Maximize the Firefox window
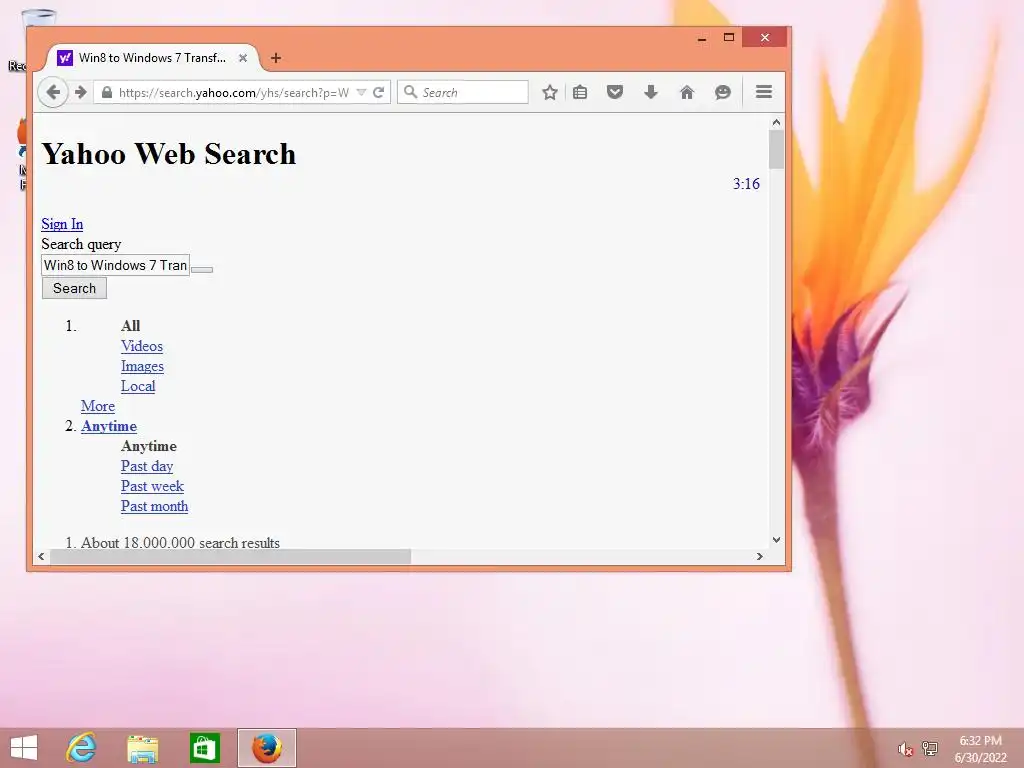 point(729,37)
